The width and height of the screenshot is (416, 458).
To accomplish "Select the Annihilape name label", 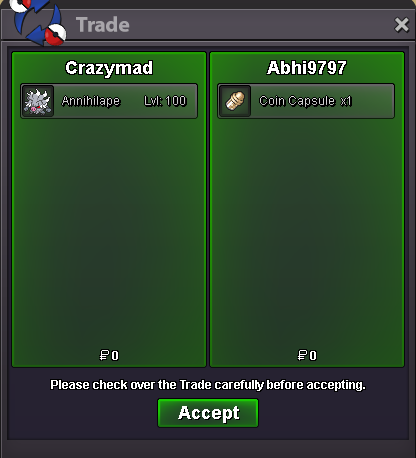I will (x=91, y=101).
